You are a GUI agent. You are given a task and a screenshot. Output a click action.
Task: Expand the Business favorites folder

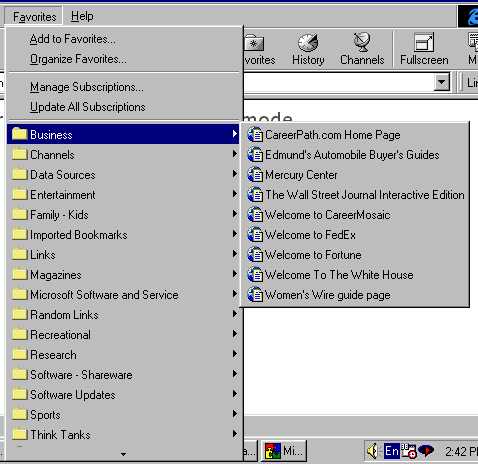[x=123, y=134]
